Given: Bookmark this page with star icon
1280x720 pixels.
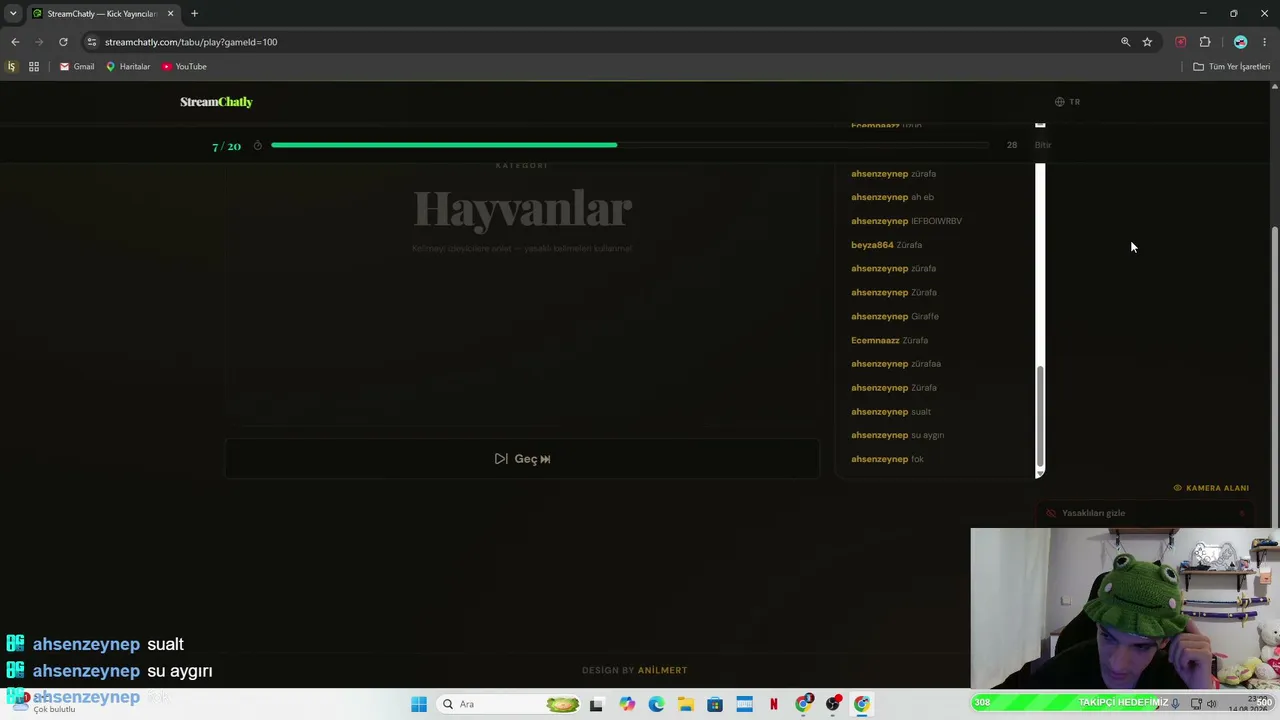Looking at the screenshot, I should tap(1147, 42).
